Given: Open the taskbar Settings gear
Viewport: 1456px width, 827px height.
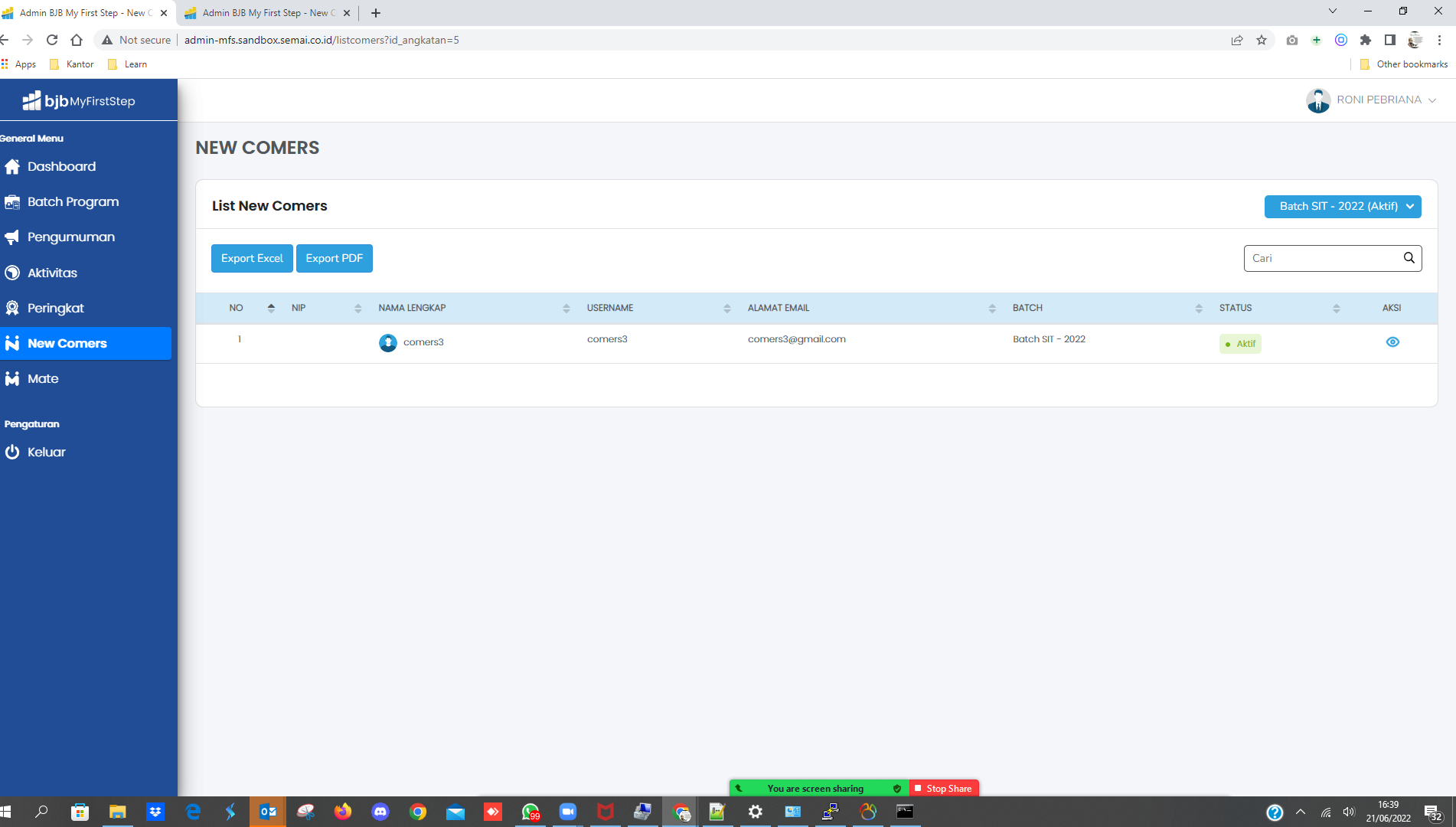Looking at the screenshot, I should coord(756,812).
